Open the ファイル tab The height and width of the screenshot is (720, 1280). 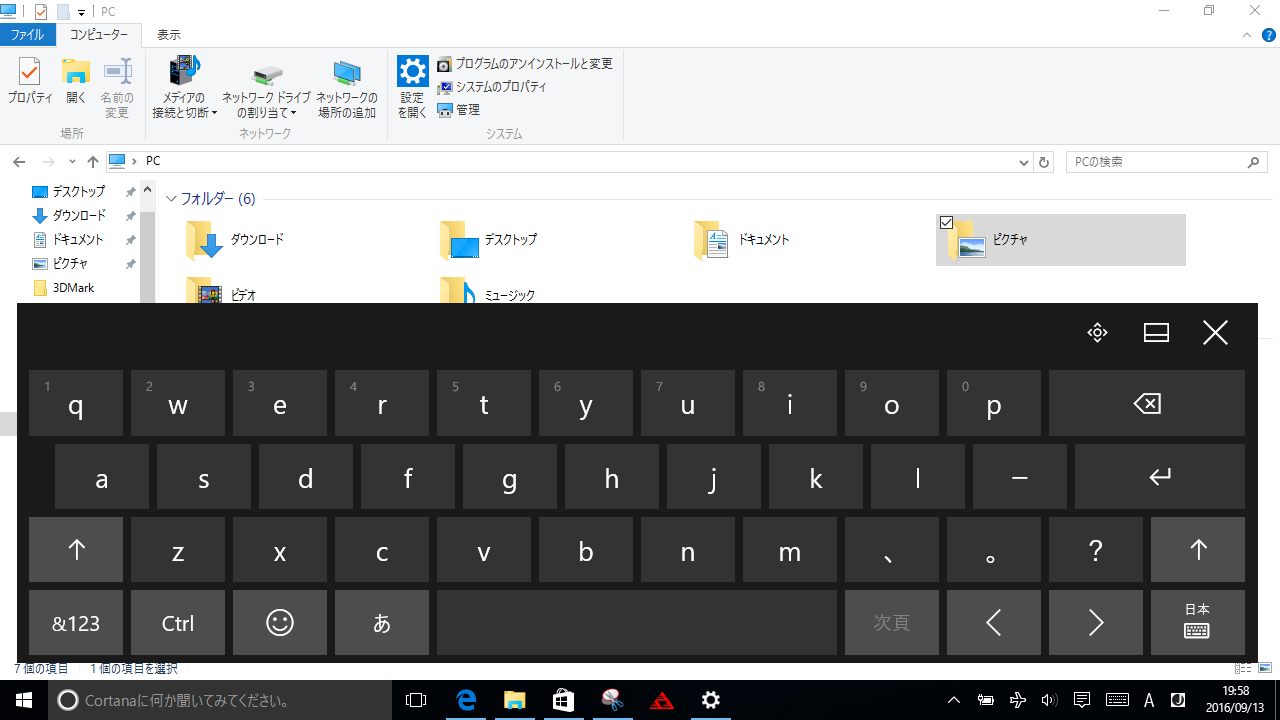[27, 35]
